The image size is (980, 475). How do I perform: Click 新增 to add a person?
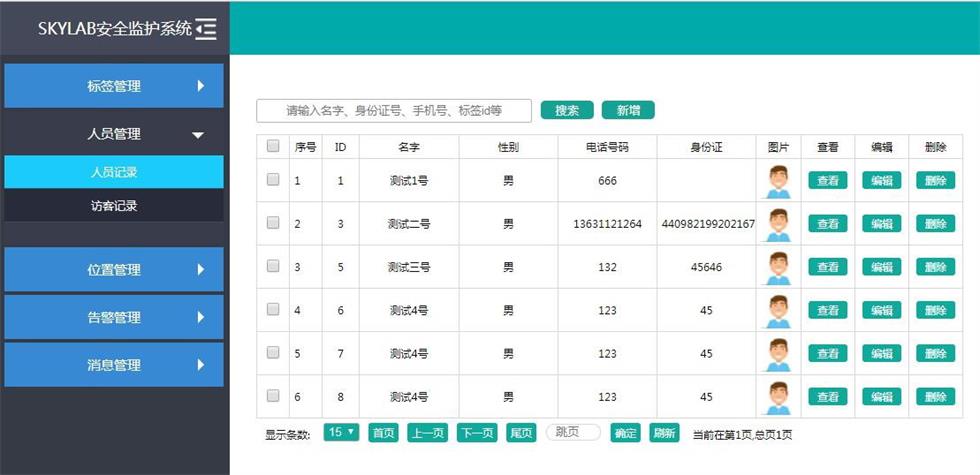tap(628, 110)
